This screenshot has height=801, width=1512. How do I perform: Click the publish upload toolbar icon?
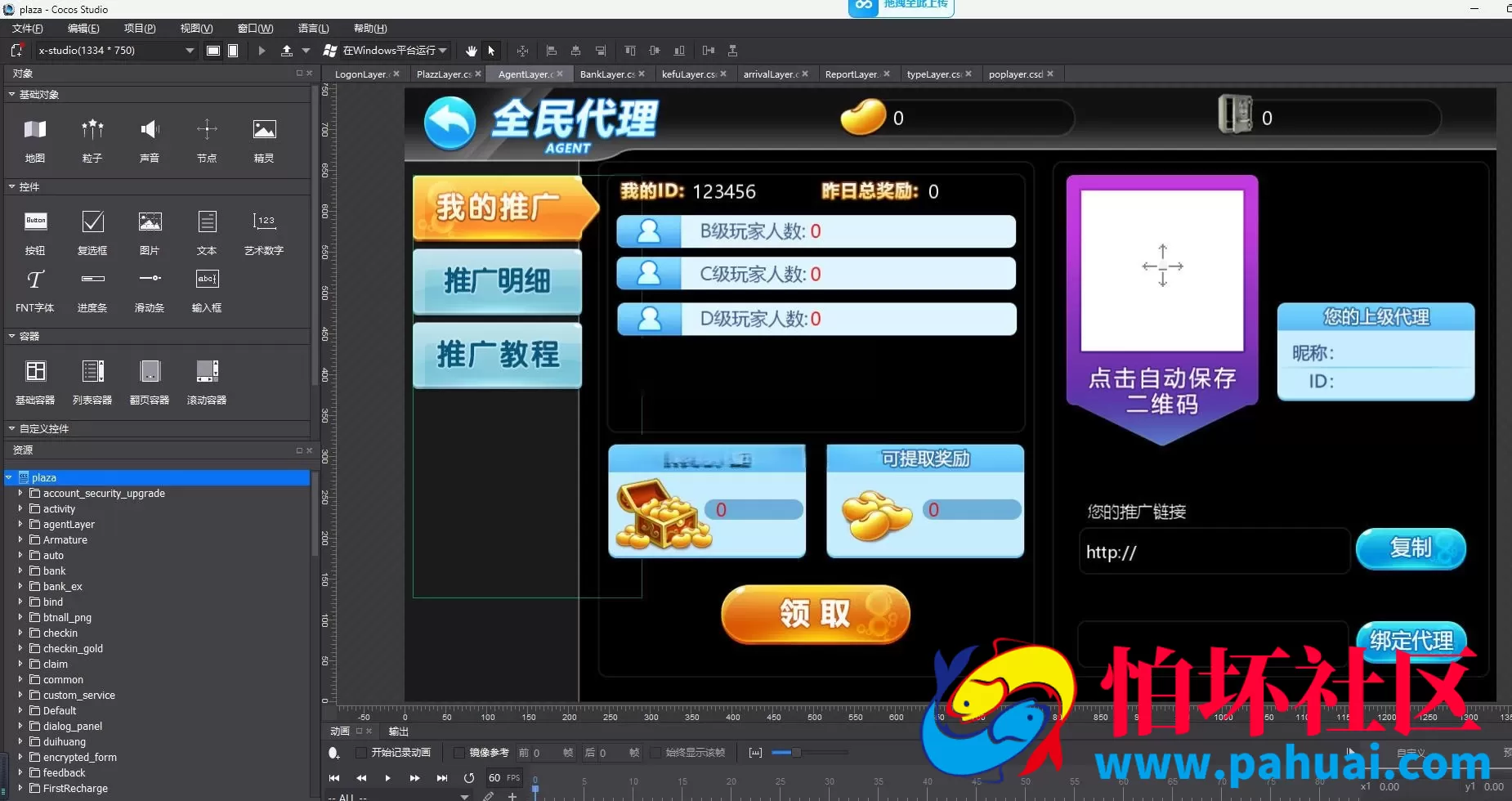(x=286, y=51)
